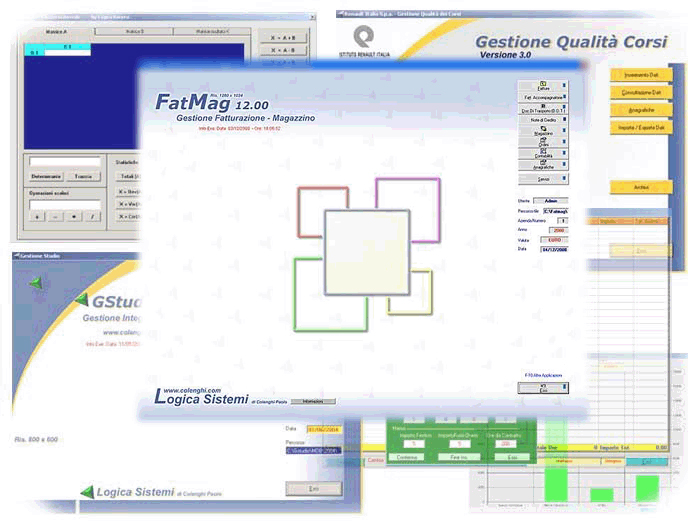Click the Percorso file field in FatMag
The height and width of the screenshot is (525, 700).
[x=555, y=211]
